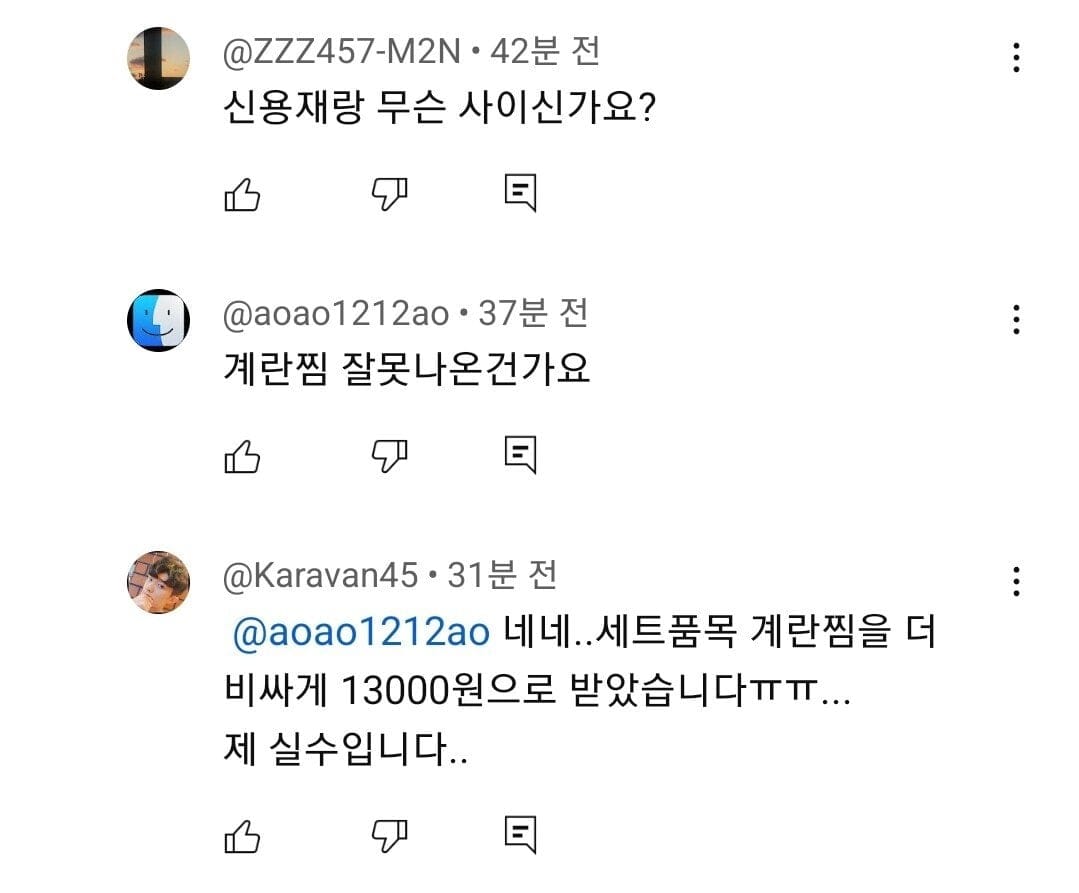Dislike the comment by @Karavan45

pos(390,834)
